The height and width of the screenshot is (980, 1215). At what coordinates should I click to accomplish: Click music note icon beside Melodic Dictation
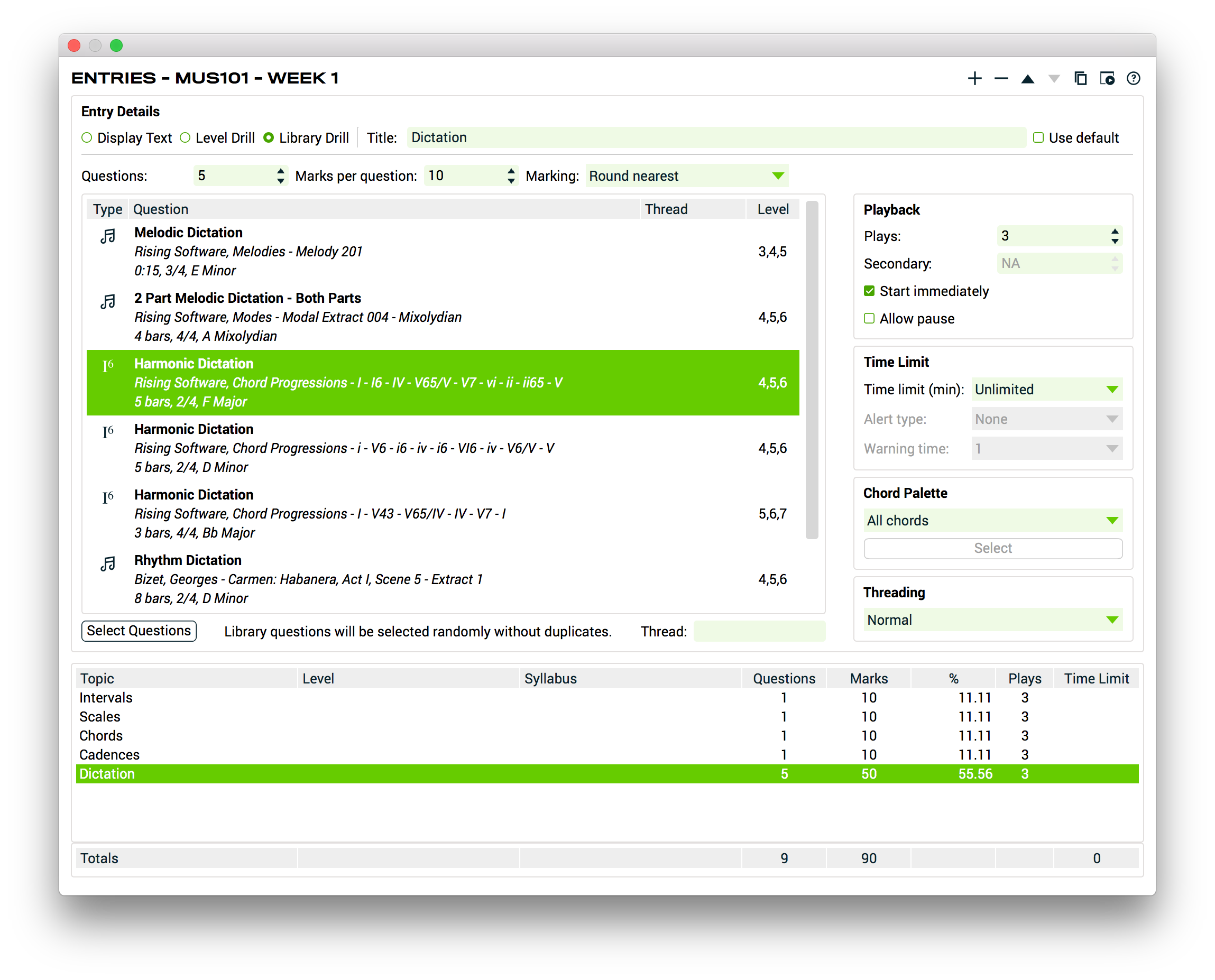[x=108, y=236]
